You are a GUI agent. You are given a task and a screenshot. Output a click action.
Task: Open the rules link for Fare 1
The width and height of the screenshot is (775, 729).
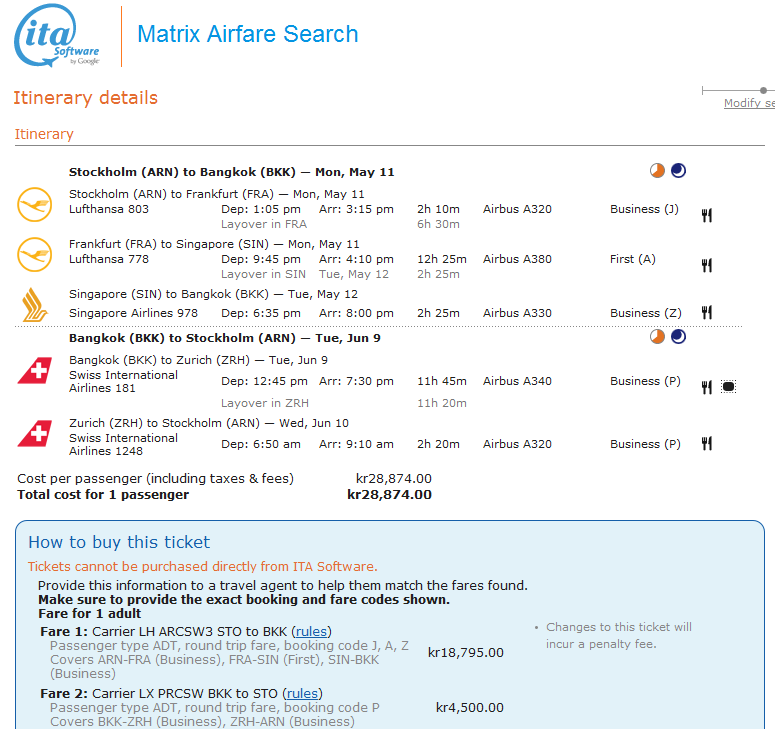311,632
